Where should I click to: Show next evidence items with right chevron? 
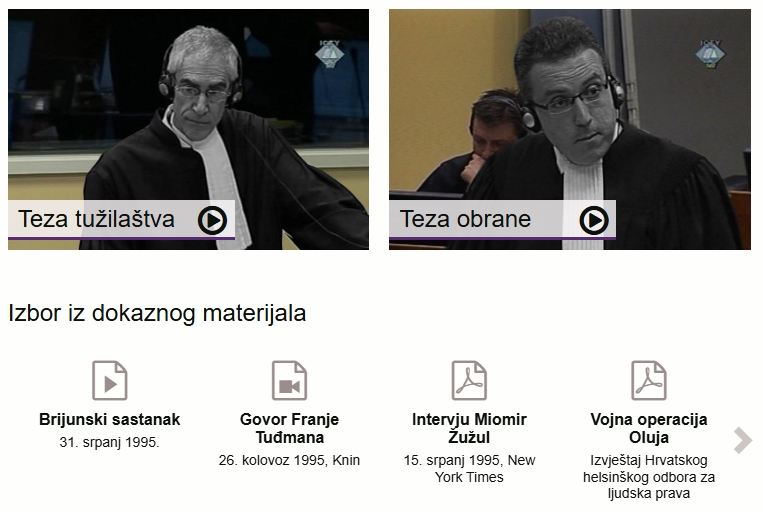[x=743, y=440]
